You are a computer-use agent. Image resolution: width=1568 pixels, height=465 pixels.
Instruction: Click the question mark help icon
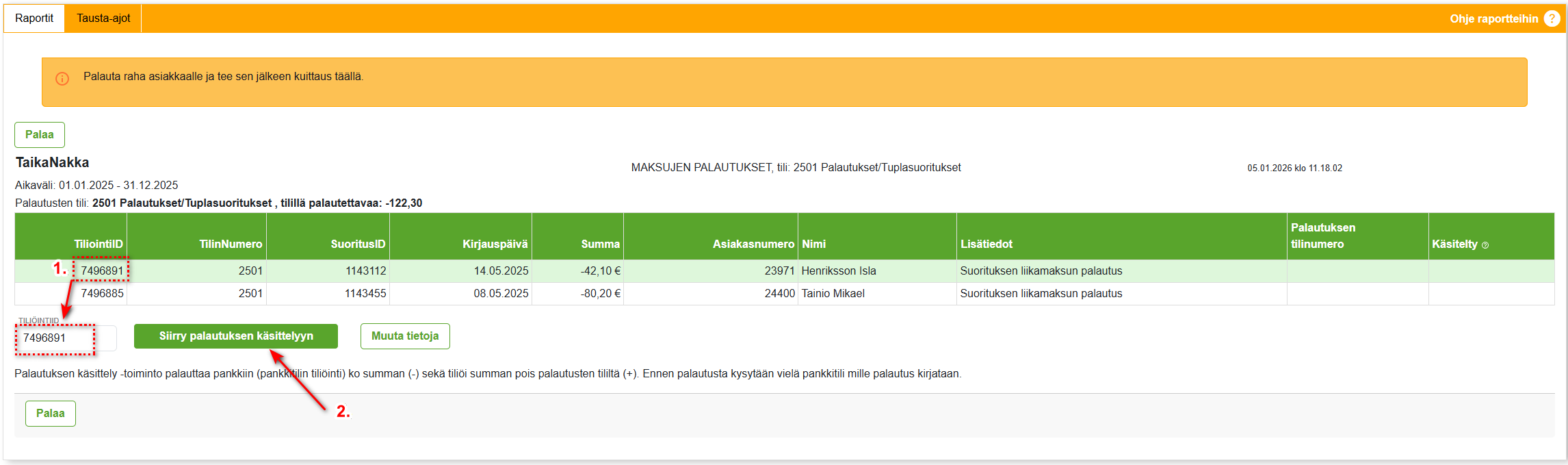(1552, 18)
